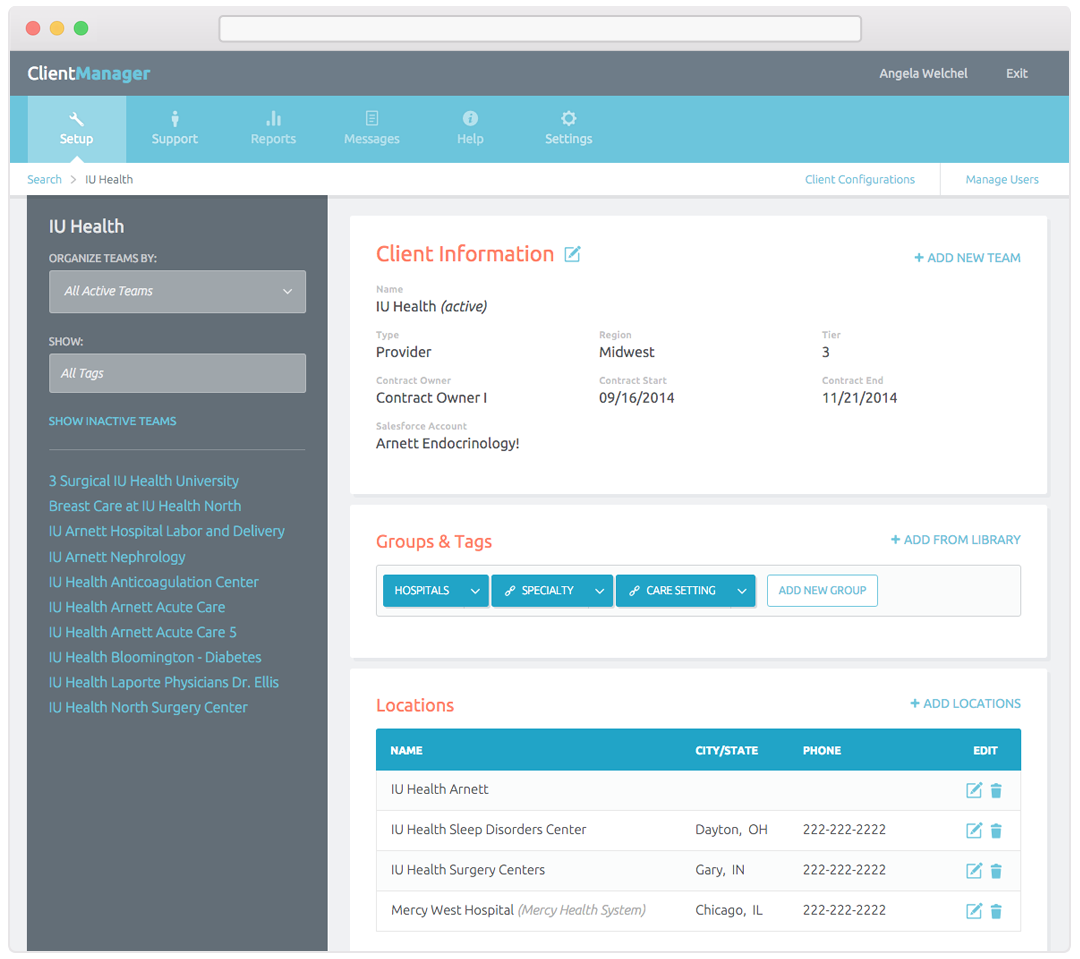
Task: Switch to the Messages tab
Action: point(371,128)
